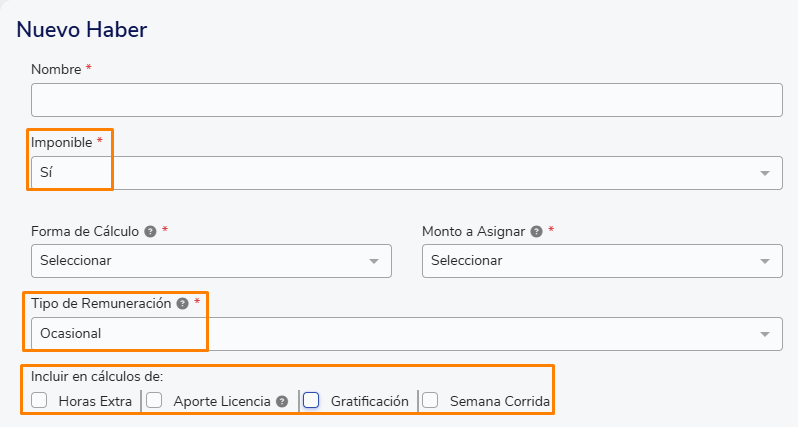Expand the Forma de Cálculo dropdown
Image resolution: width=798 pixels, height=427 pixels.
pos(211,261)
